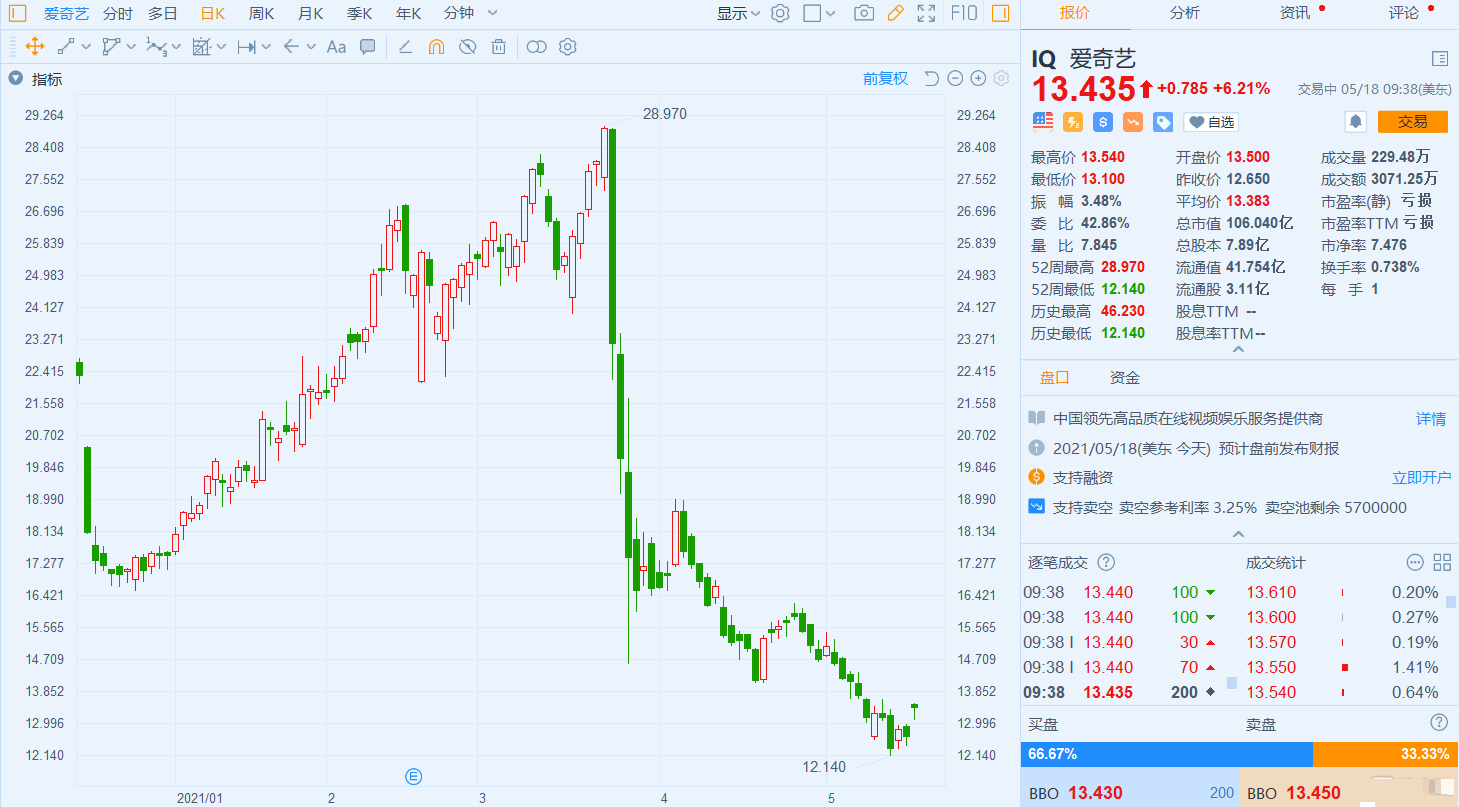Screen dimensions: 1459x807
Task: Click the orange short-selling arrow badge
Action: pos(1133,122)
